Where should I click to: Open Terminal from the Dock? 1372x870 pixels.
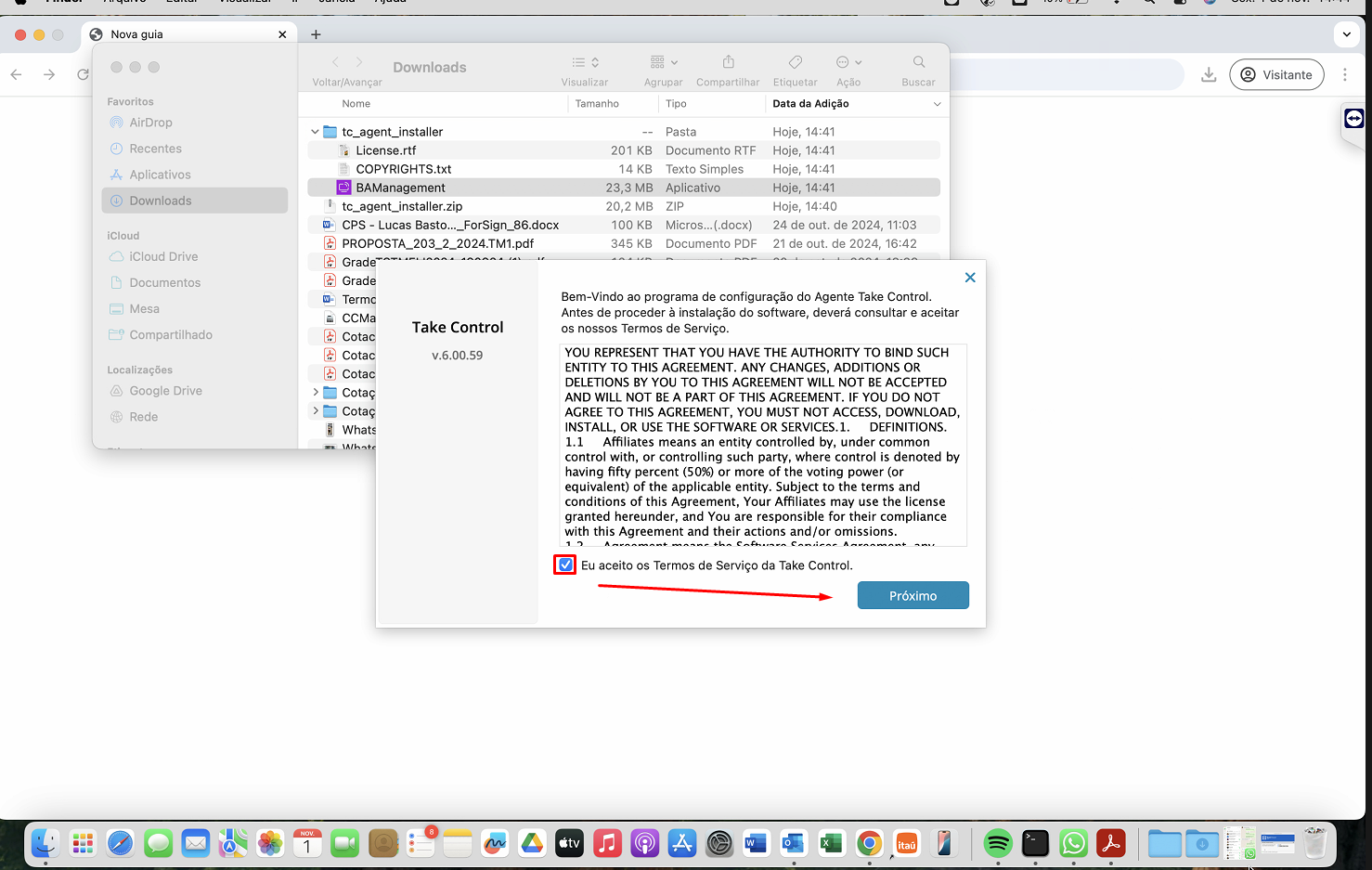[1035, 843]
